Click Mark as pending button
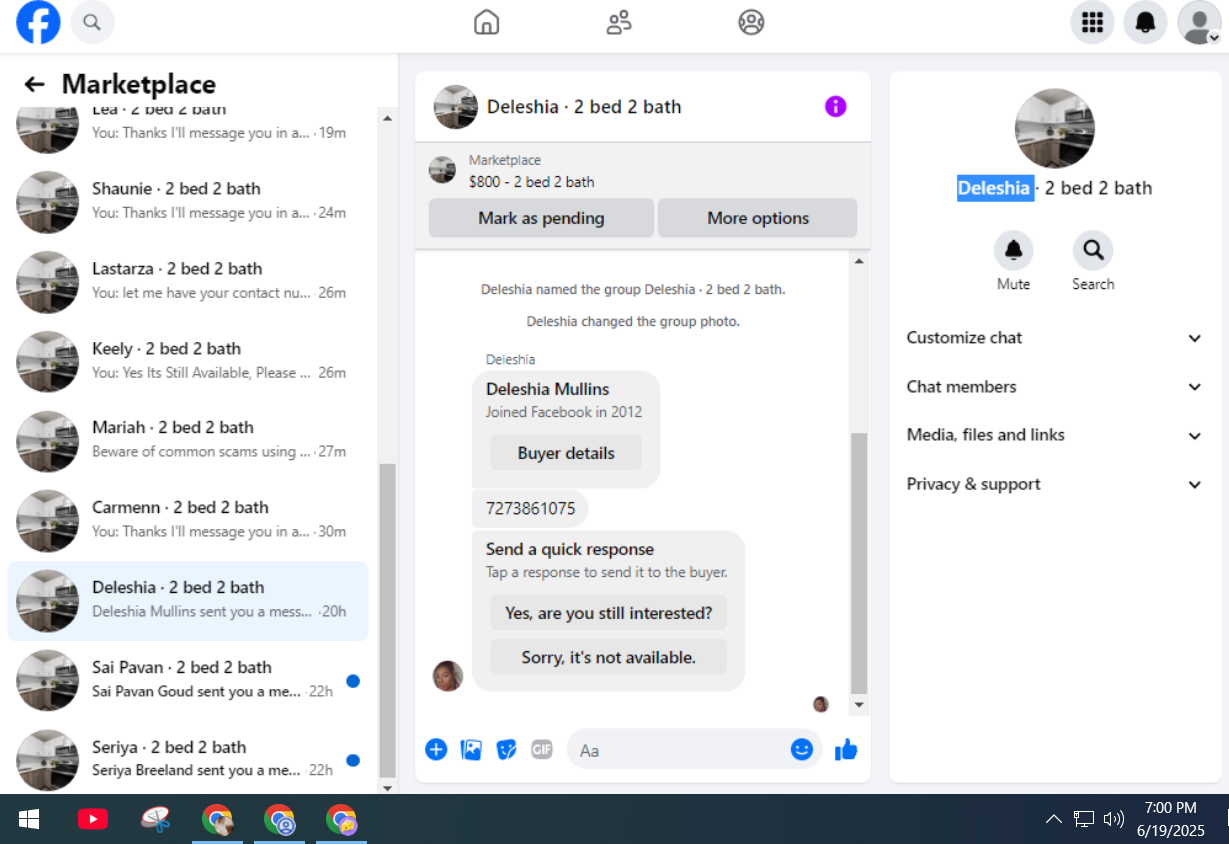Image resolution: width=1229 pixels, height=844 pixels. coord(541,218)
